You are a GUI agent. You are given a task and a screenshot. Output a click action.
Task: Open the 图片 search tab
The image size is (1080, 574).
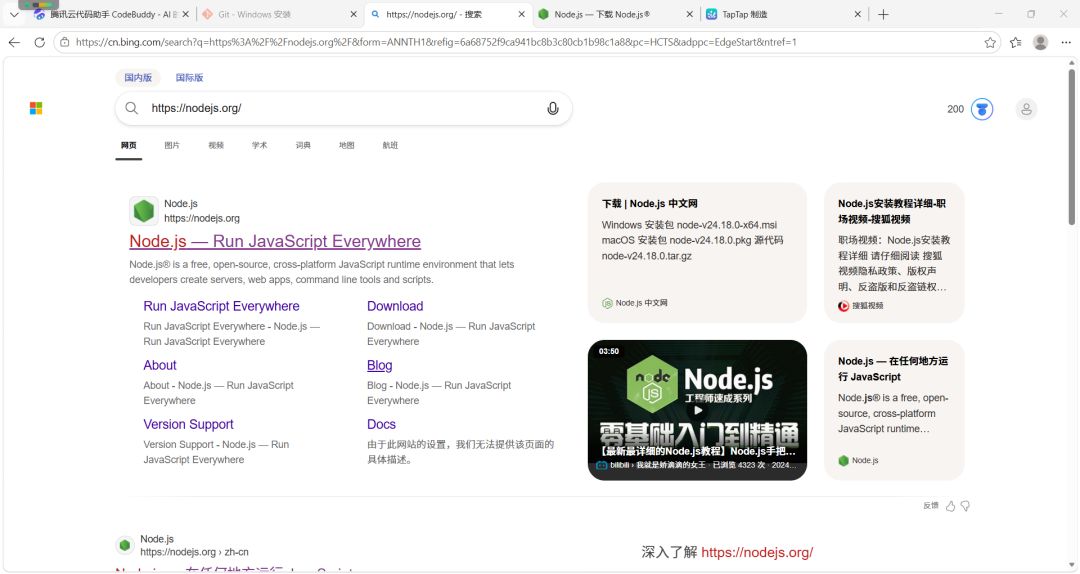point(172,145)
